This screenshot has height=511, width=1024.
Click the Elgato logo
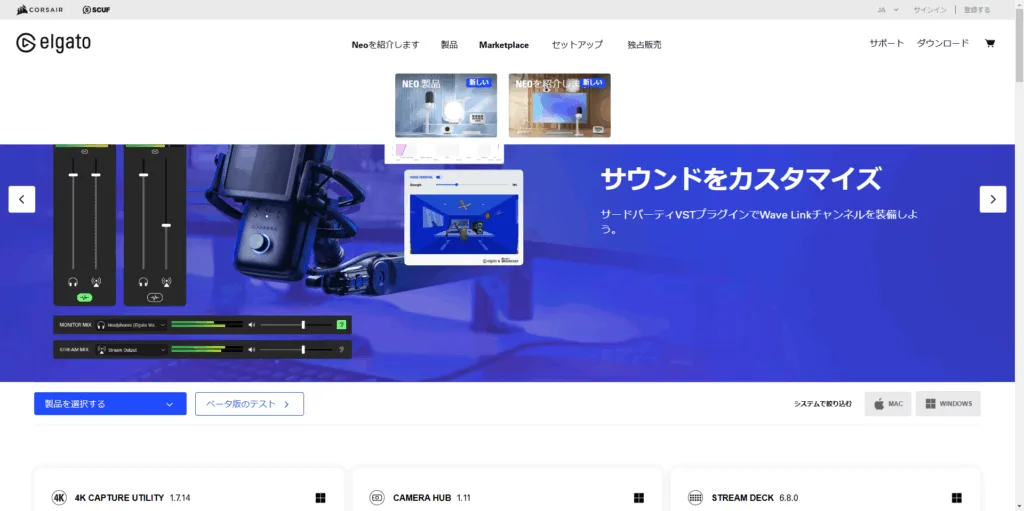(54, 43)
